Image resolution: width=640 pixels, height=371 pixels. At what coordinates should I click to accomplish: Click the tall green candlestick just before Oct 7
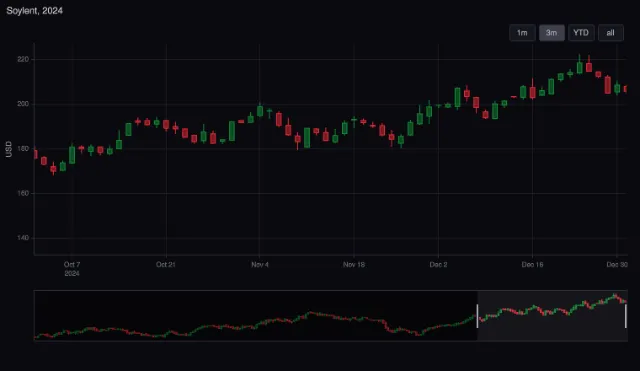pyautogui.click(x=72, y=154)
